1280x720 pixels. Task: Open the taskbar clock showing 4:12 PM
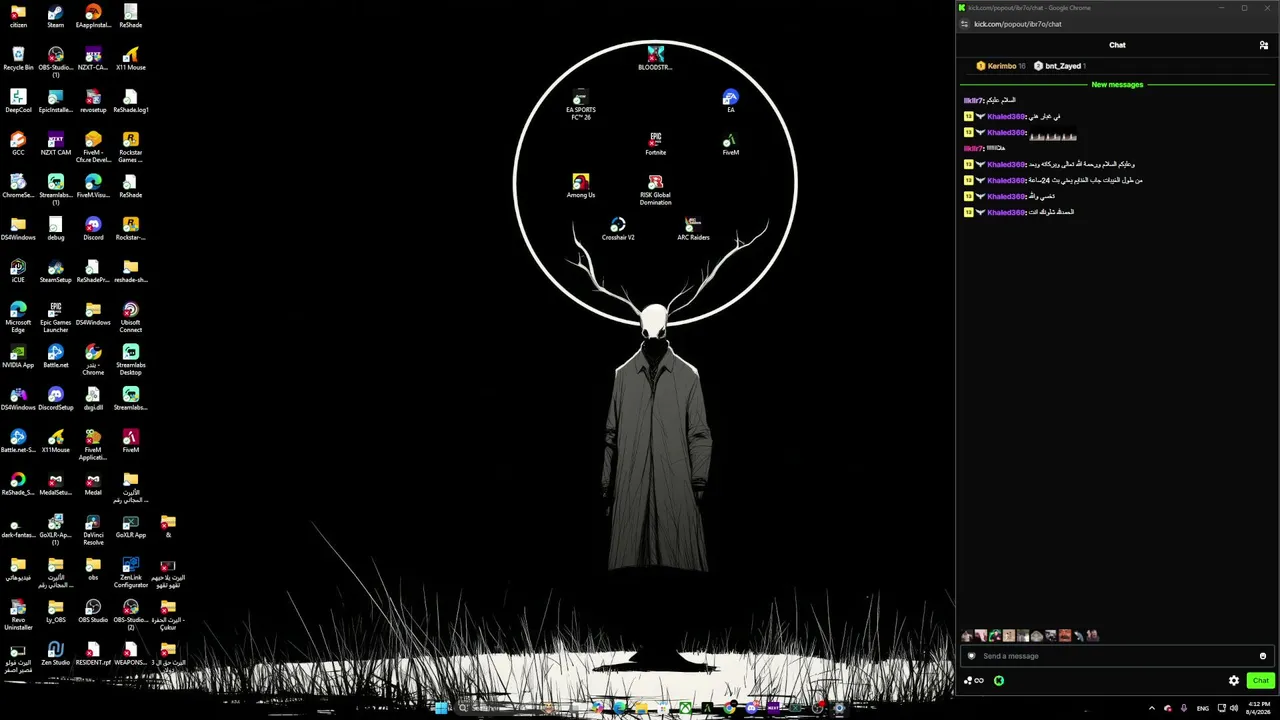[x=1260, y=708]
